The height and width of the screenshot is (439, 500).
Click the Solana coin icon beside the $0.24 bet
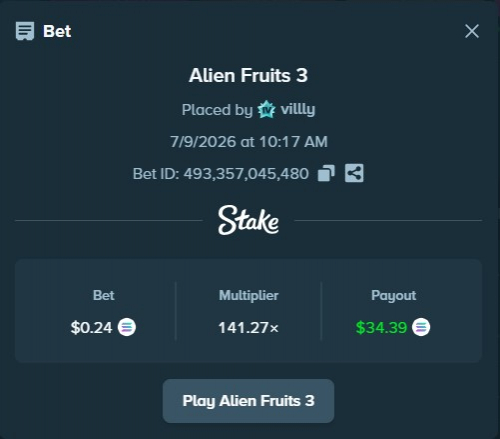tap(127, 327)
